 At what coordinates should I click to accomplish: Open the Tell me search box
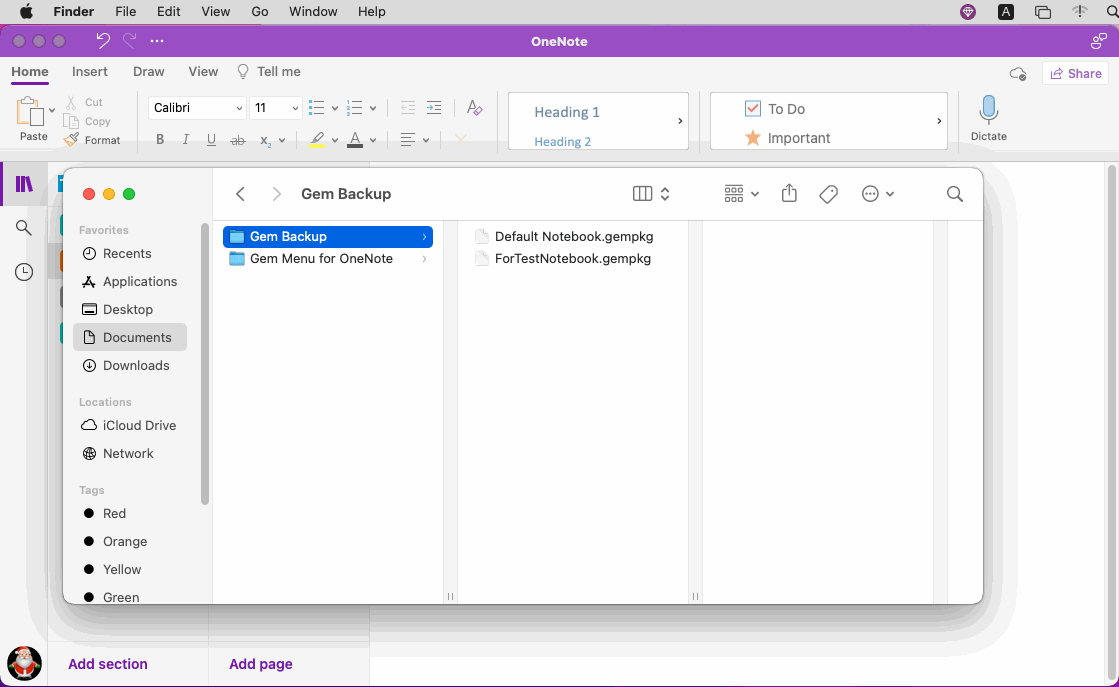tap(268, 71)
